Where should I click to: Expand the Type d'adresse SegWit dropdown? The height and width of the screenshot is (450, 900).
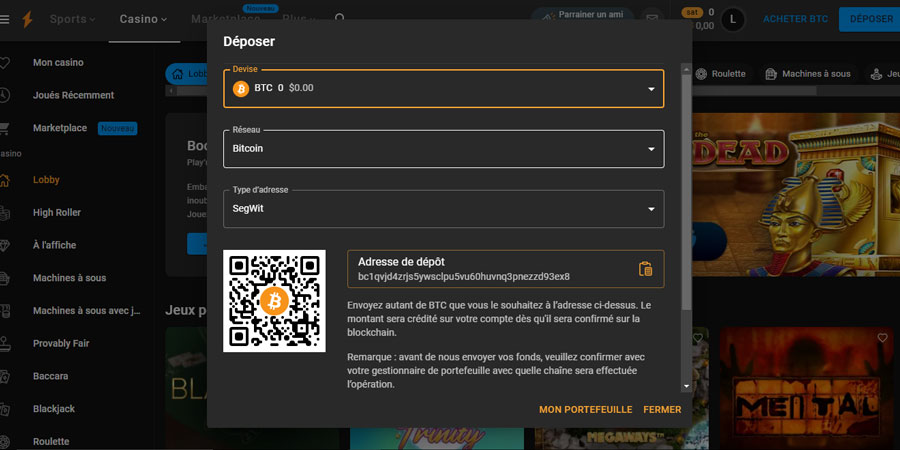(444, 209)
